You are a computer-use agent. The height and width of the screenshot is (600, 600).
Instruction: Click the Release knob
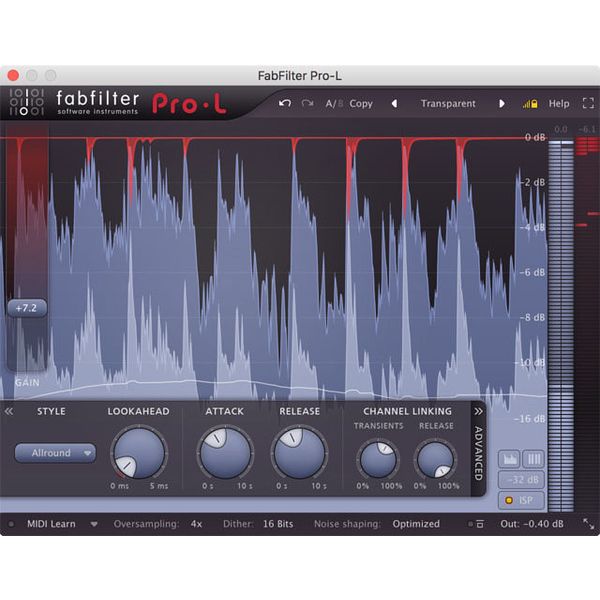click(299, 453)
